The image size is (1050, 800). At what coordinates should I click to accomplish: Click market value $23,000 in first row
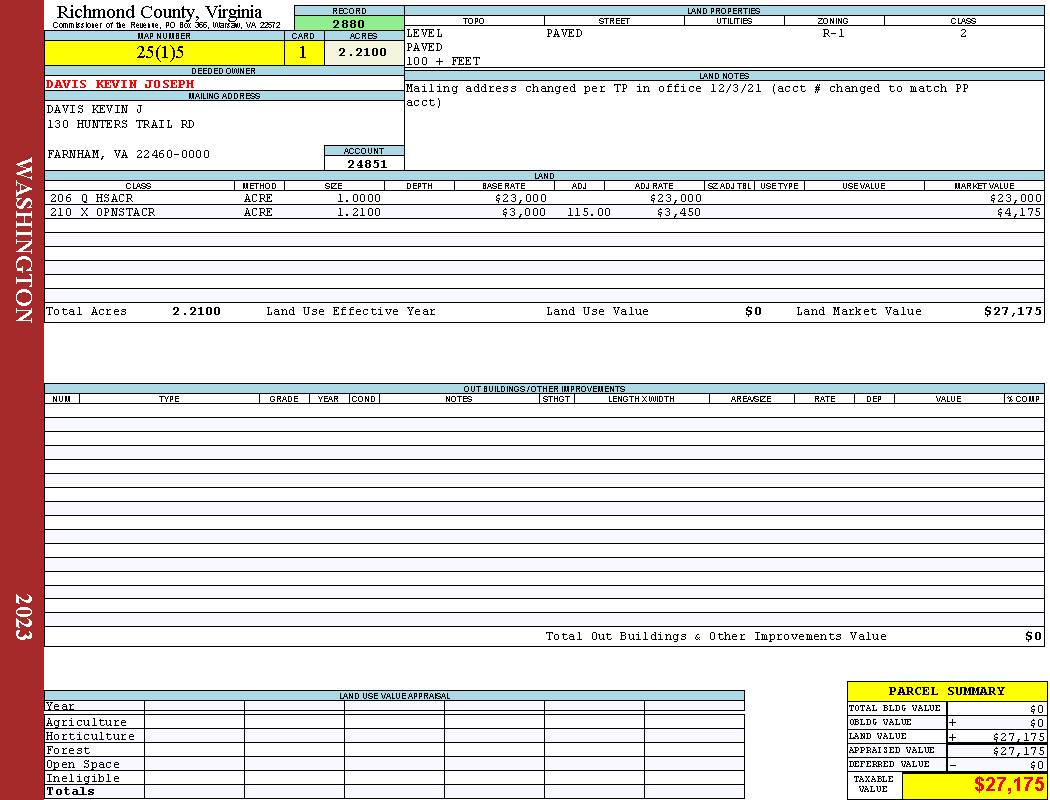pos(1016,198)
